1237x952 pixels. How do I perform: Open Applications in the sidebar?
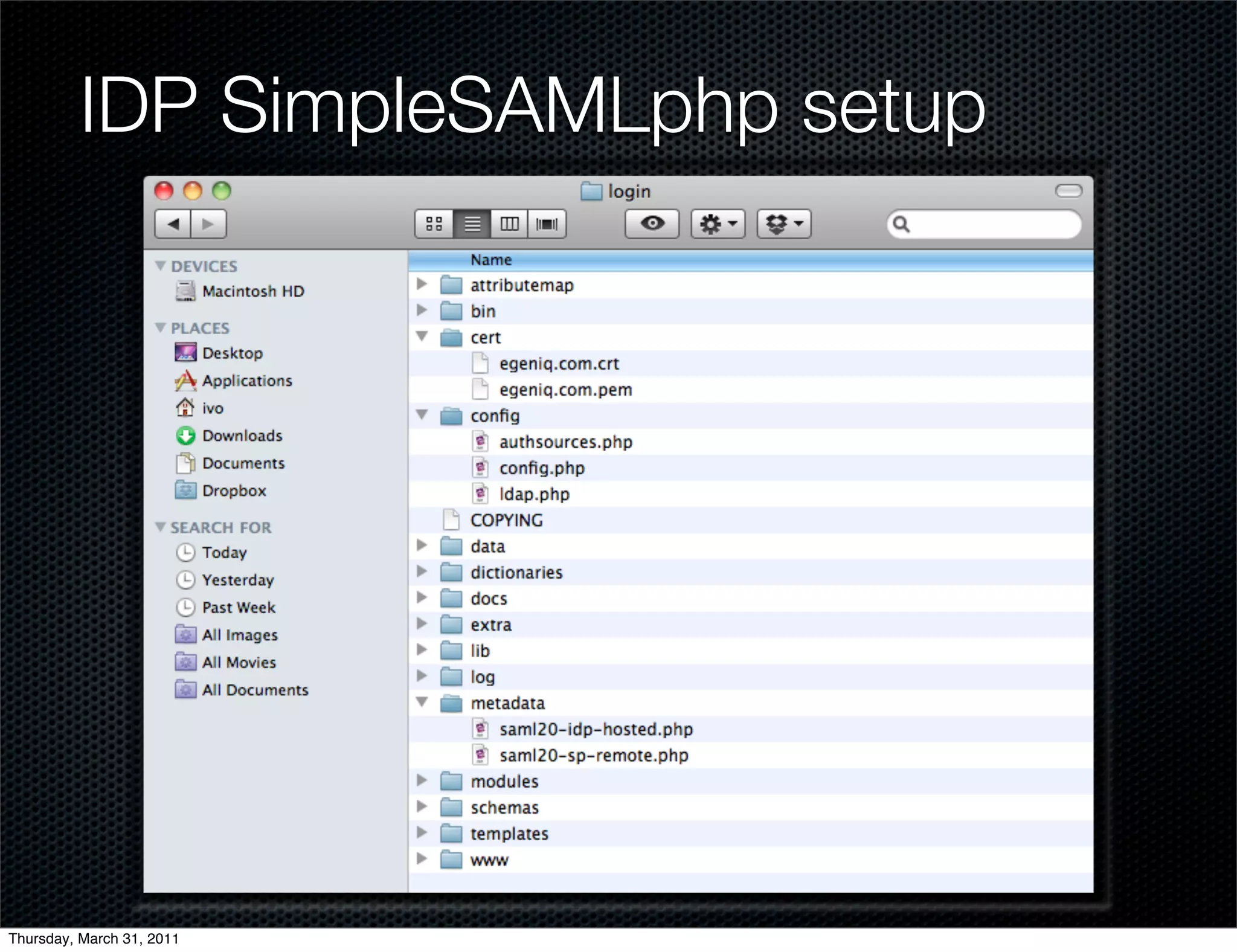[x=234, y=381]
